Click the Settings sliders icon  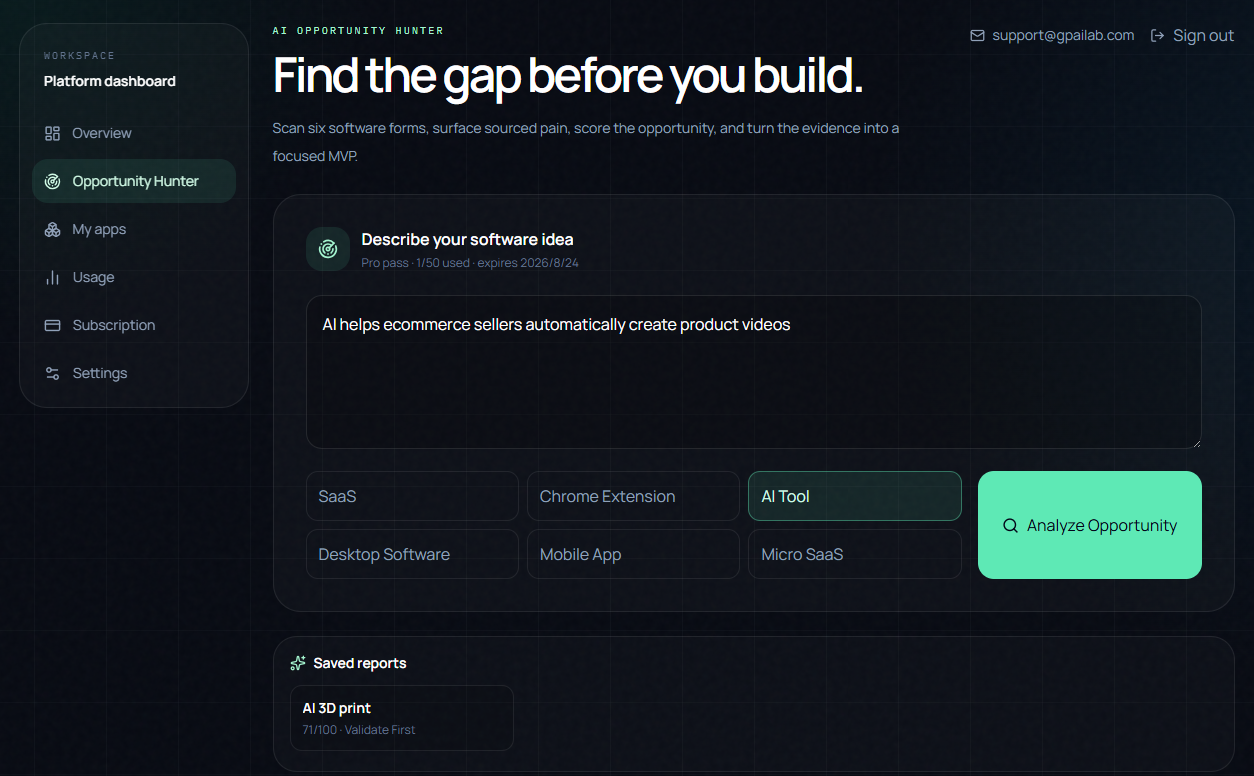pyautogui.click(x=53, y=373)
